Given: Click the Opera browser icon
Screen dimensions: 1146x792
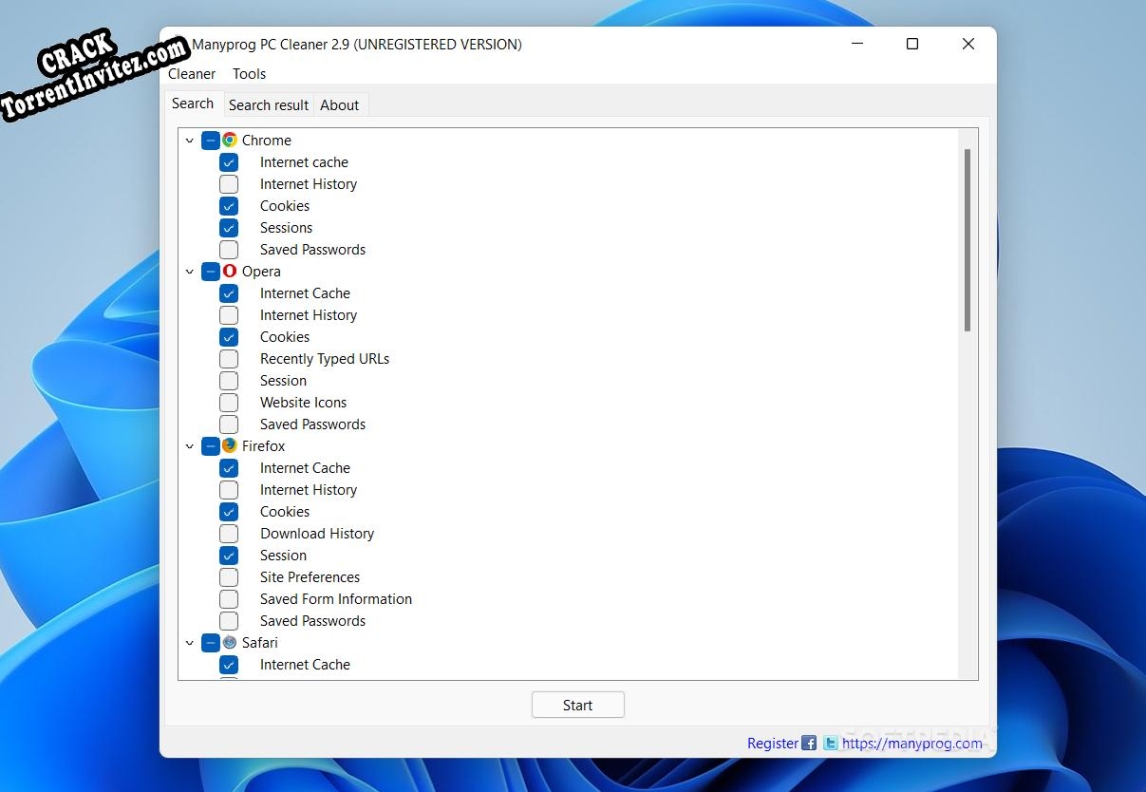Looking at the screenshot, I should (228, 271).
